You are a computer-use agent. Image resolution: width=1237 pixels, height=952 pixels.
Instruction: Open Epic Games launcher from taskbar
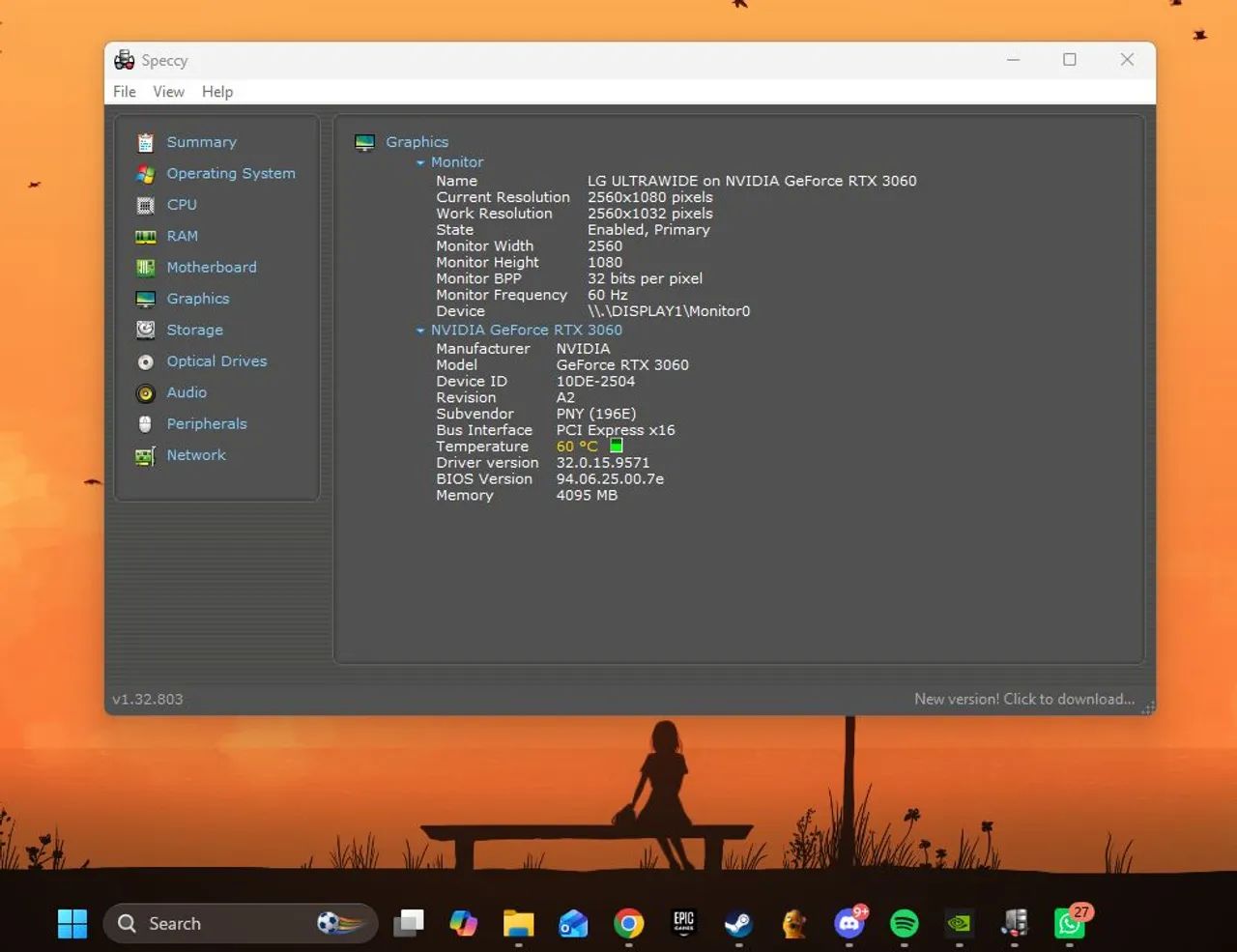(683, 923)
